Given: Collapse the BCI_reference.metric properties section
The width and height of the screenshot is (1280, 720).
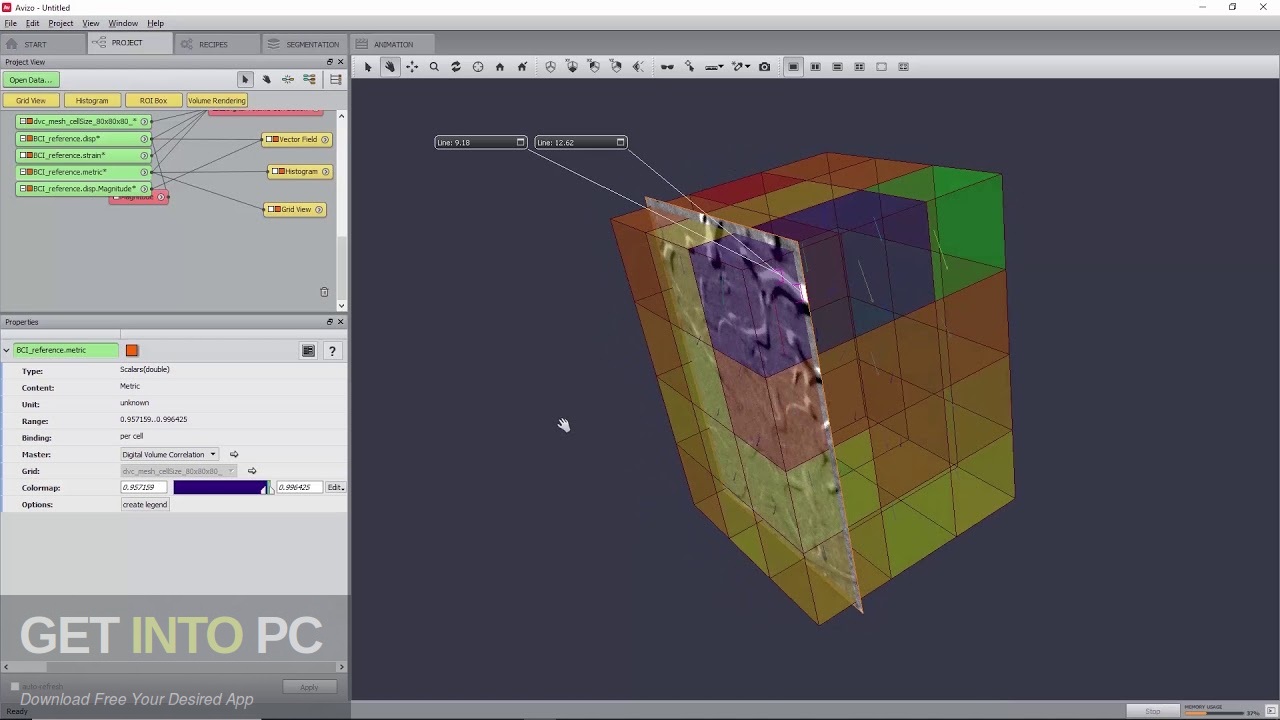Looking at the screenshot, I should point(6,350).
